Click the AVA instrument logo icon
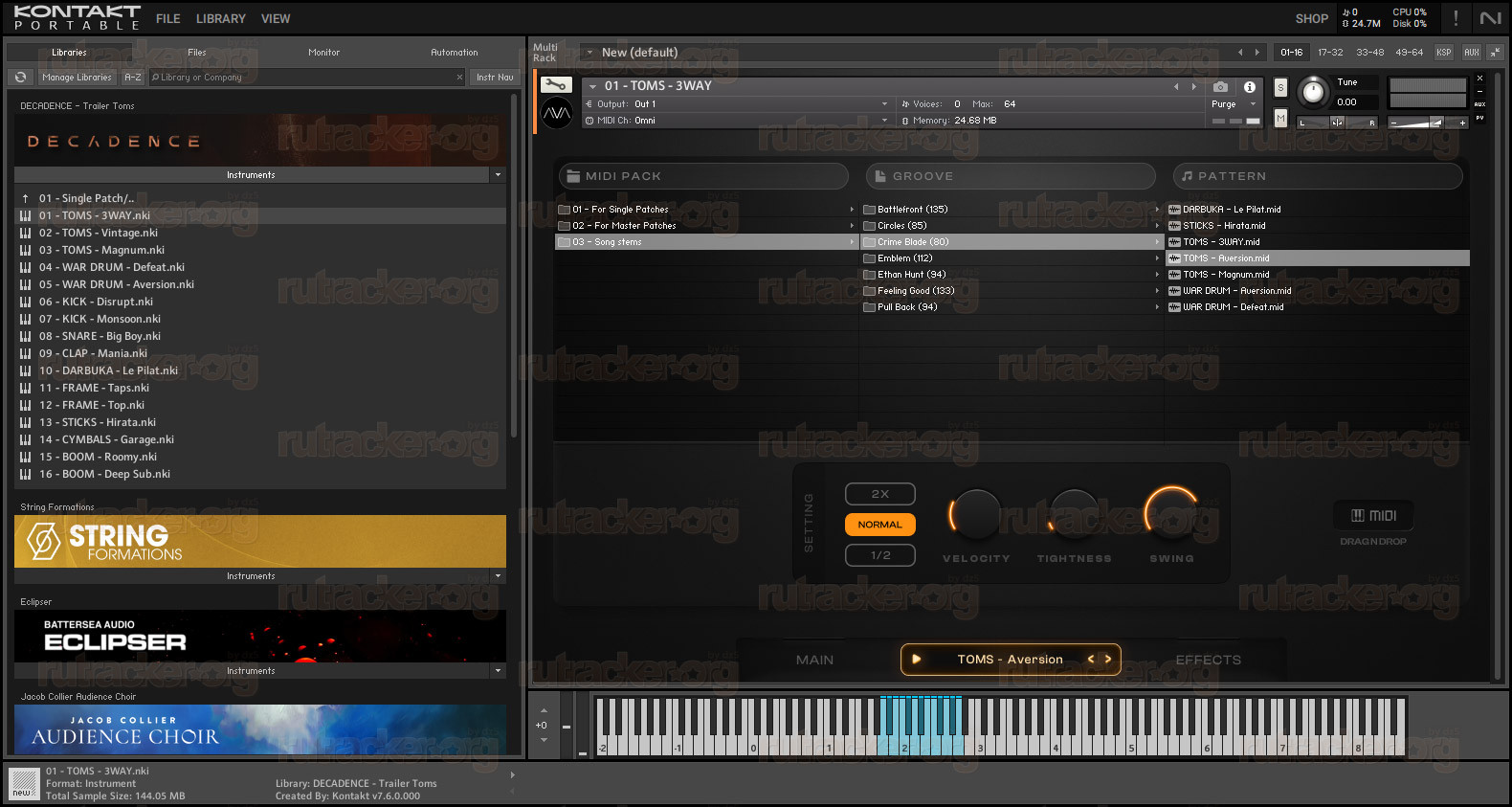This screenshot has height=807, width=1512. [x=557, y=114]
